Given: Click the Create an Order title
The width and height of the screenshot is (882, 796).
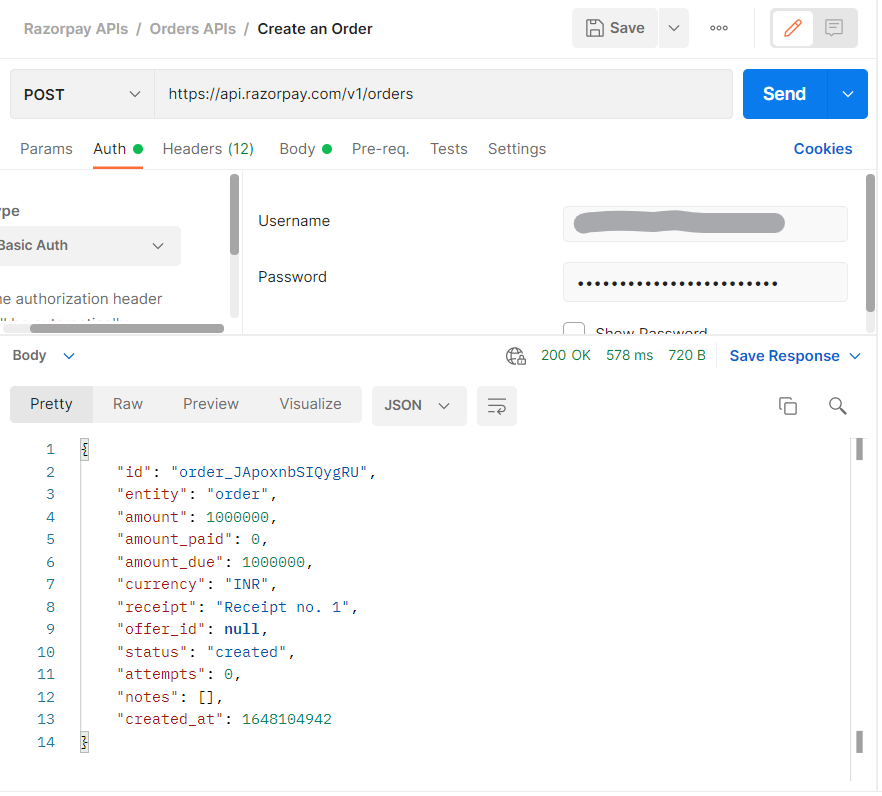Looking at the screenshot, I should click(x=316, y=29).
